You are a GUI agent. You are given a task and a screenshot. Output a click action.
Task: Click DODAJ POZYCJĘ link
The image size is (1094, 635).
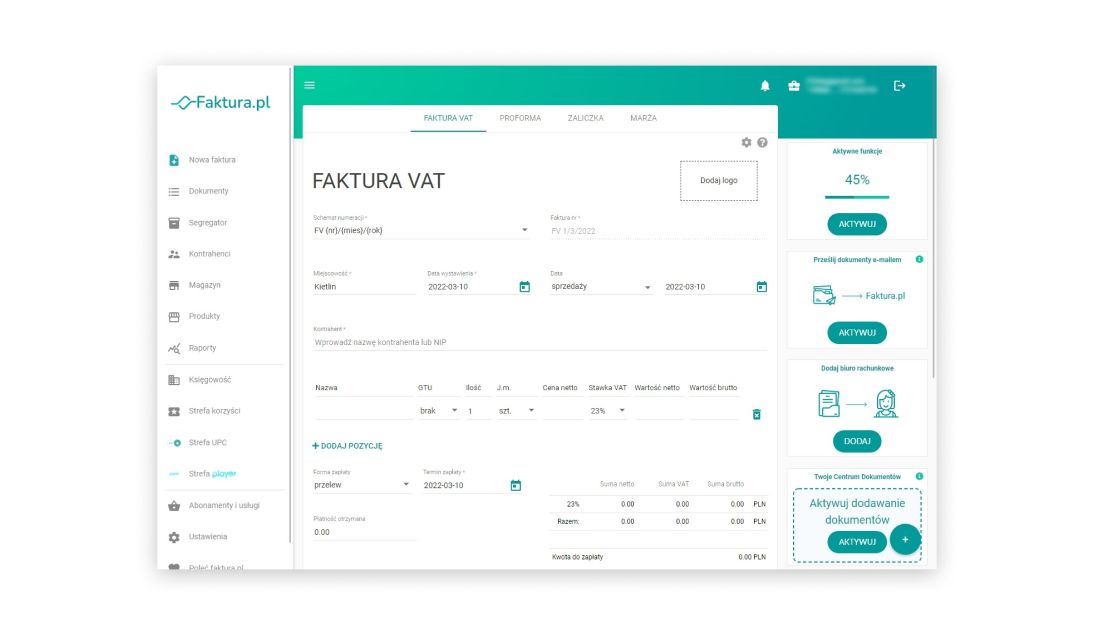(x=347, y=446)
